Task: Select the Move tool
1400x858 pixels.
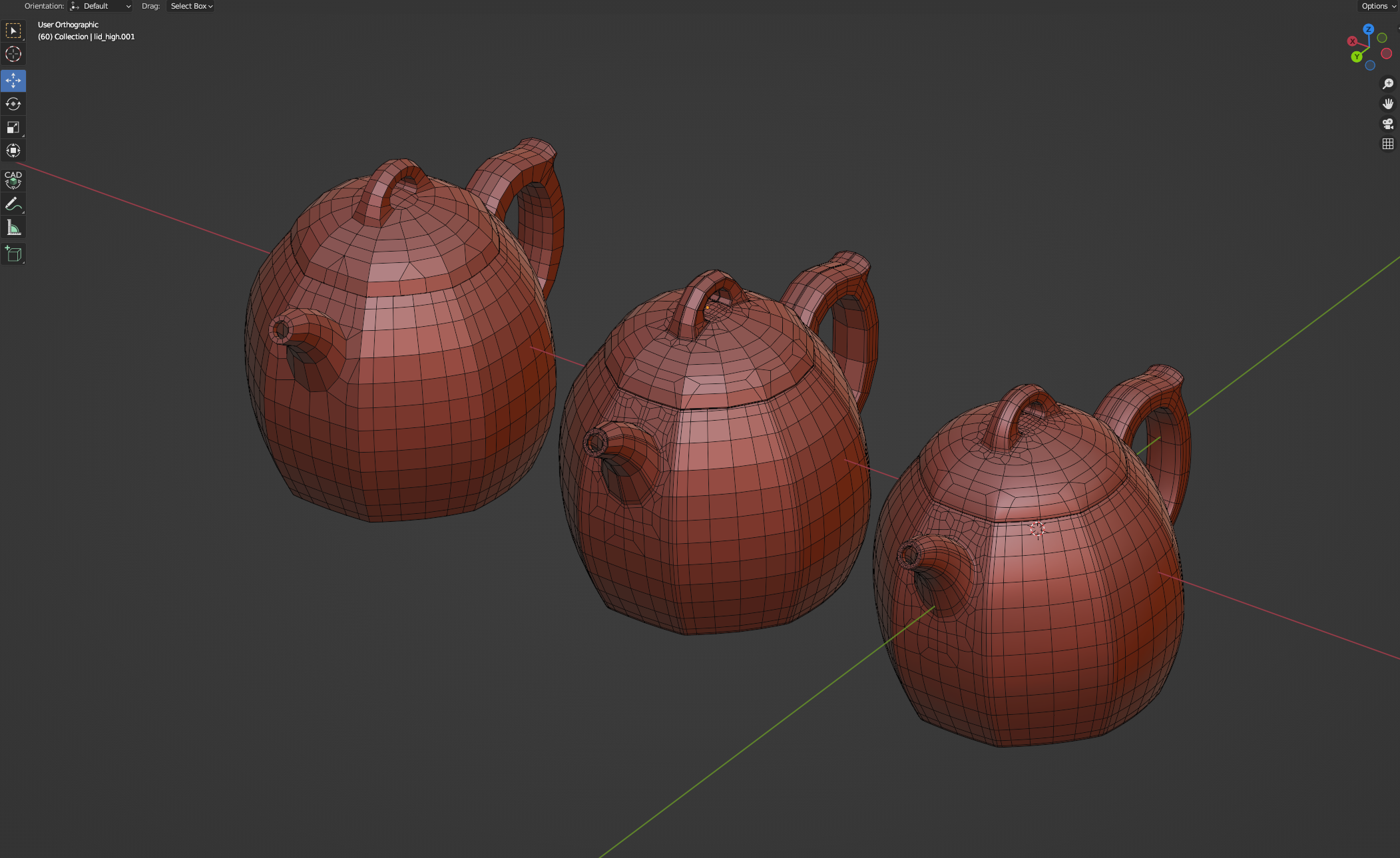Action: click(x=13, y=81)
